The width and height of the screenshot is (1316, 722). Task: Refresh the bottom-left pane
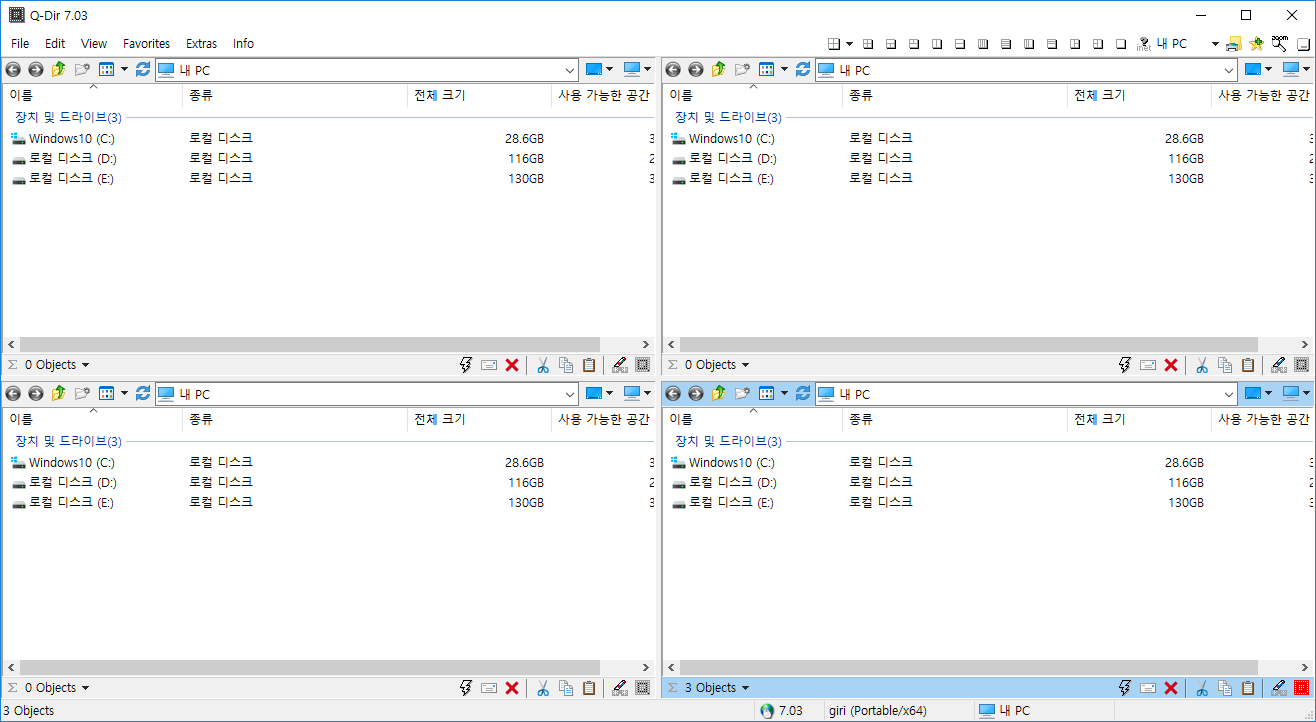tap(143, 394)
